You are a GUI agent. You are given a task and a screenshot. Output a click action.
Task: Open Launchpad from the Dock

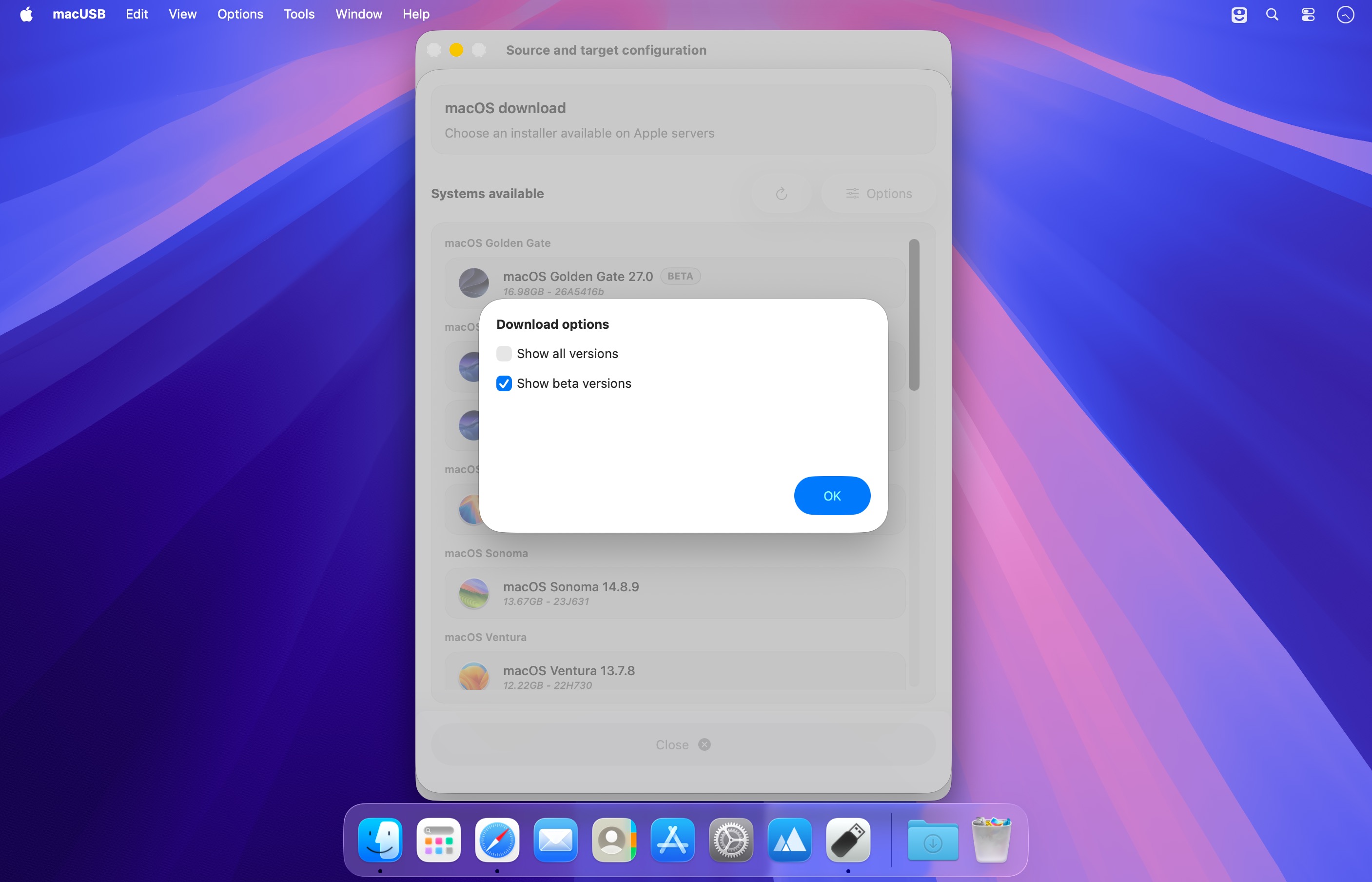pos(438,840)
